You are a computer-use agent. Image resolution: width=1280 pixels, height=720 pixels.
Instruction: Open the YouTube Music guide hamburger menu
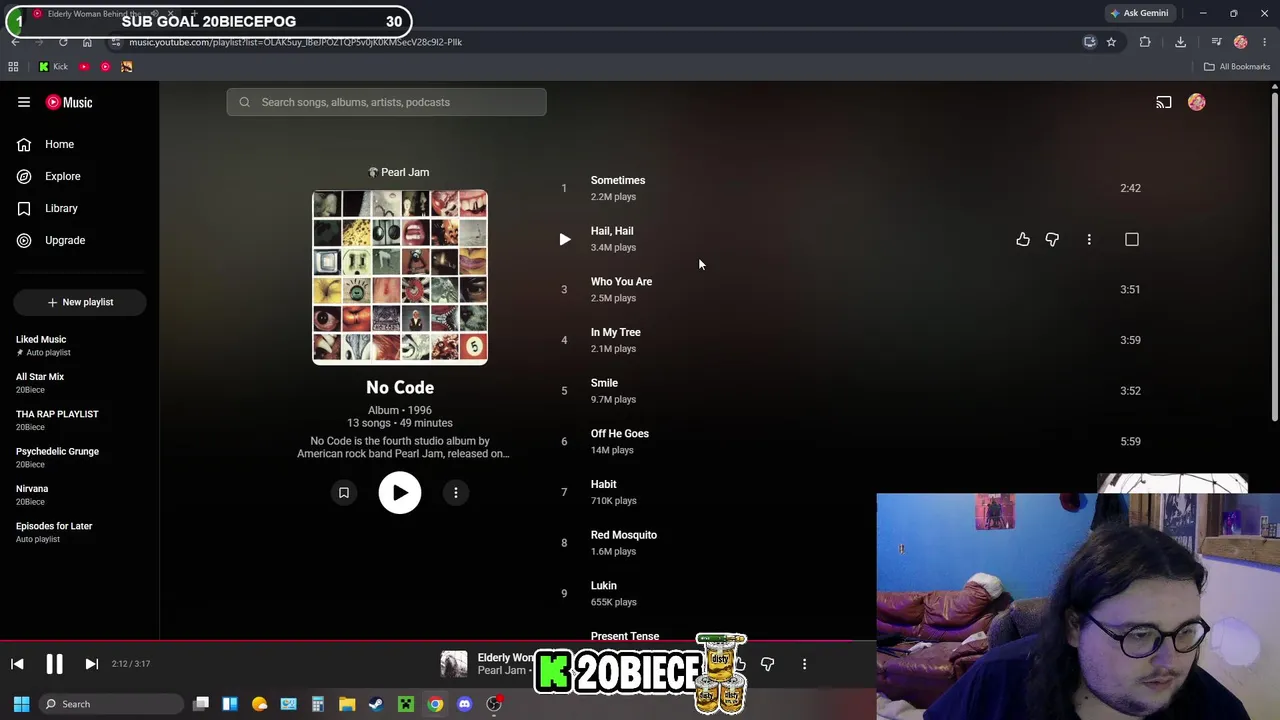tap(24, 102)
